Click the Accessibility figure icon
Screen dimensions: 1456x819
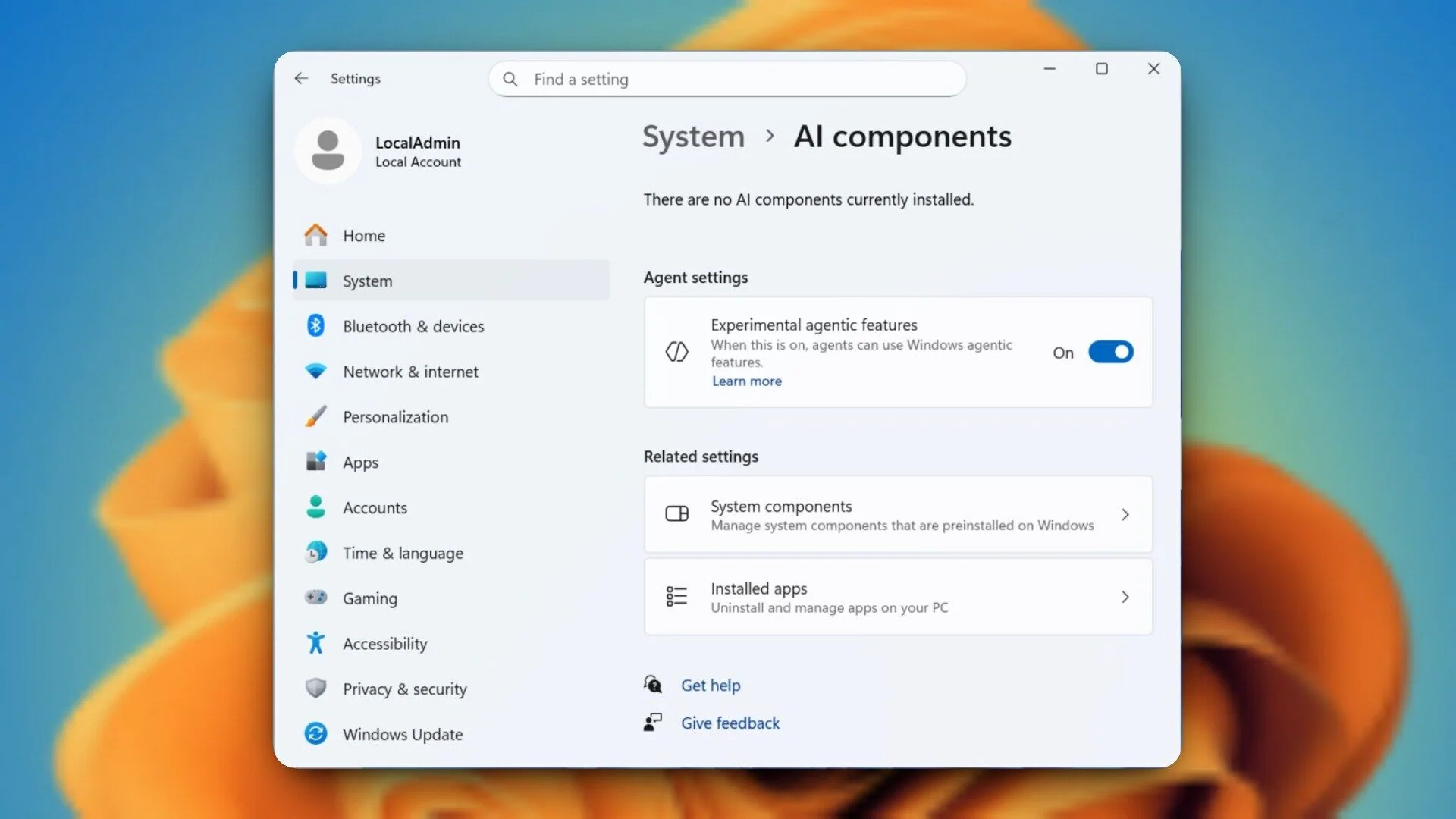pos(315,643)
